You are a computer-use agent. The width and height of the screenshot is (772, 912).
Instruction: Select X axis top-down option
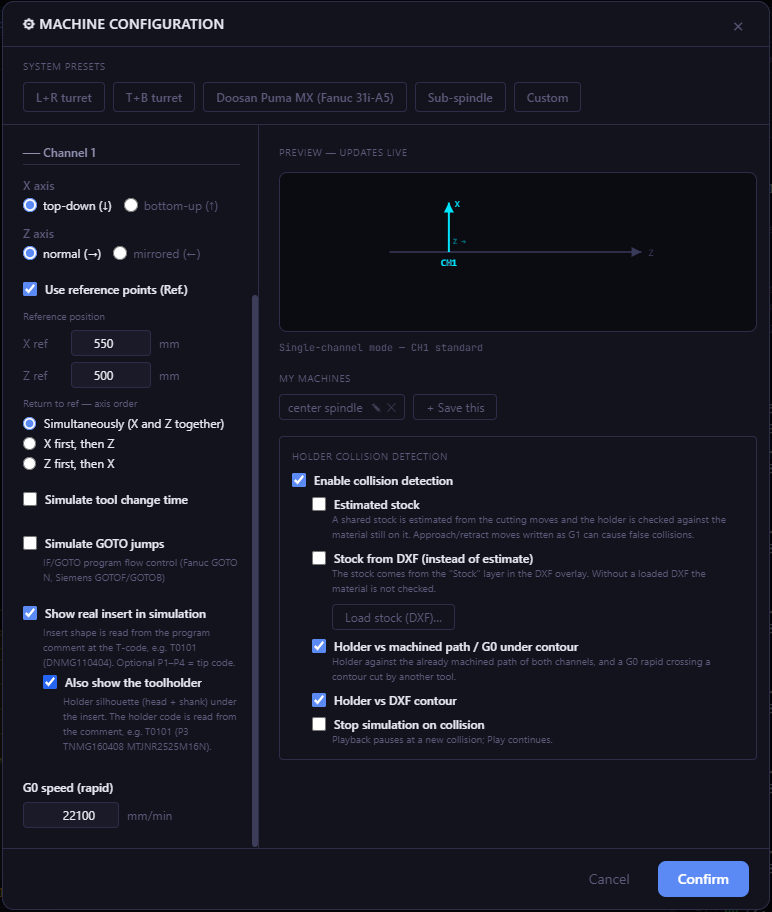pos(30,205)
